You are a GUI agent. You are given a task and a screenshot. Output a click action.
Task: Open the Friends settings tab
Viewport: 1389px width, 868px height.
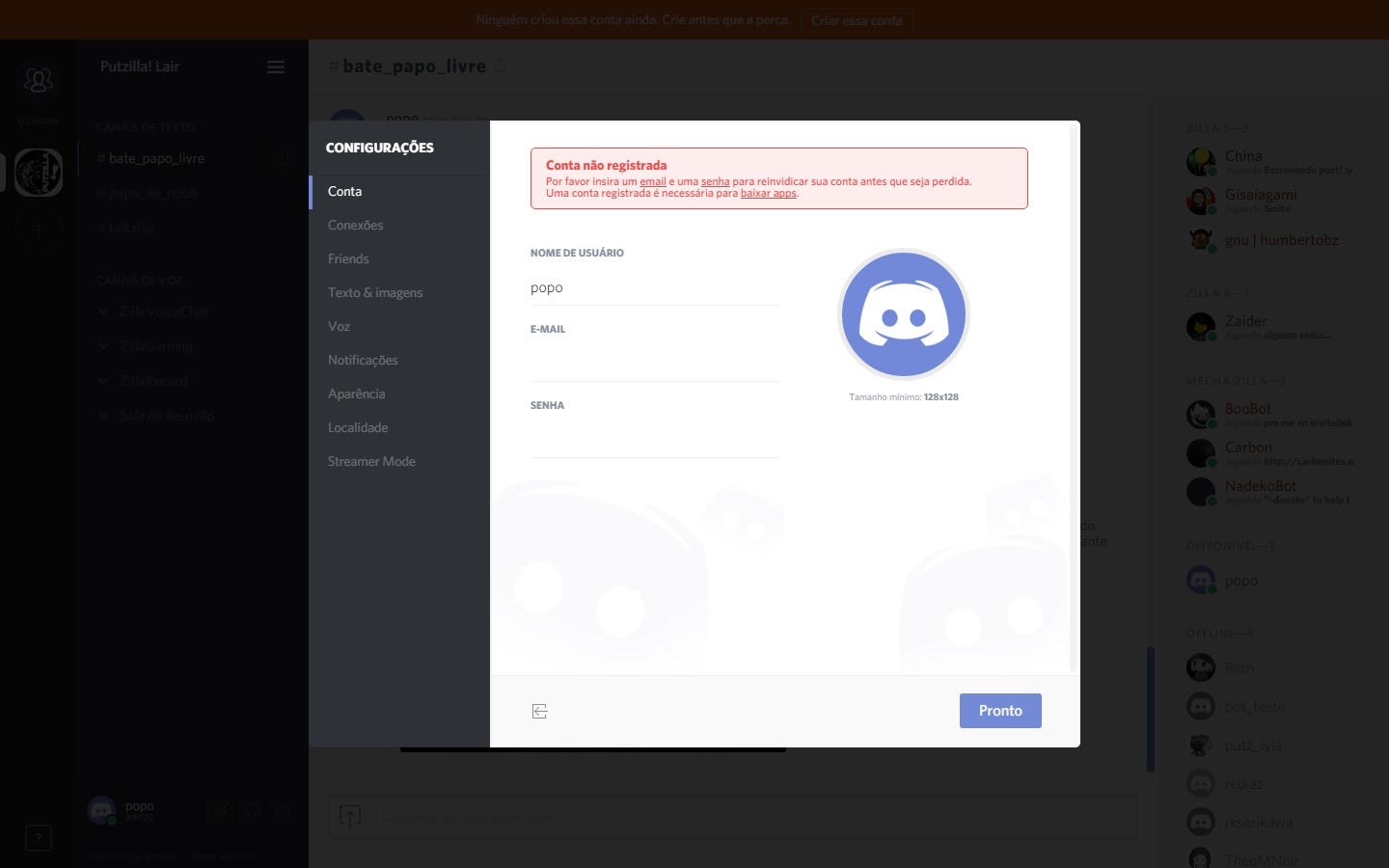pyautogui.click(x=399, y=258)
